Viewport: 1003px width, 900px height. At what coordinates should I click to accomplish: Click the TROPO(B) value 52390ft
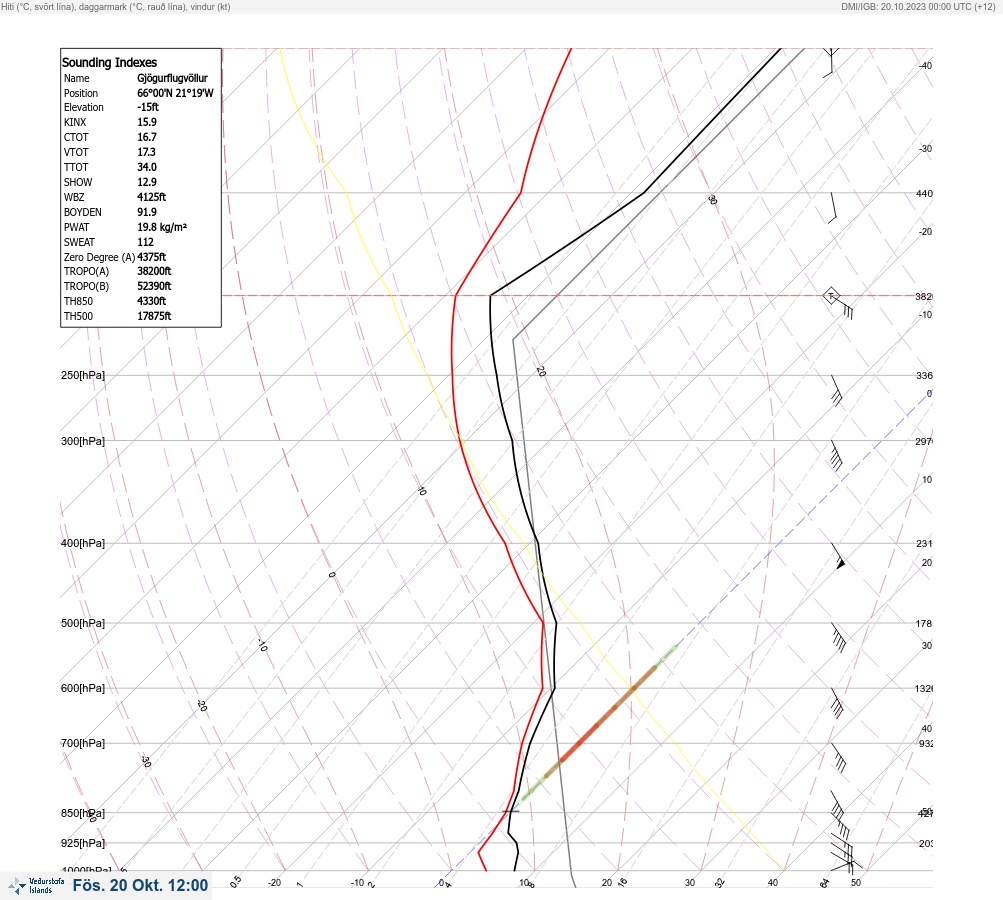point(154,286)
